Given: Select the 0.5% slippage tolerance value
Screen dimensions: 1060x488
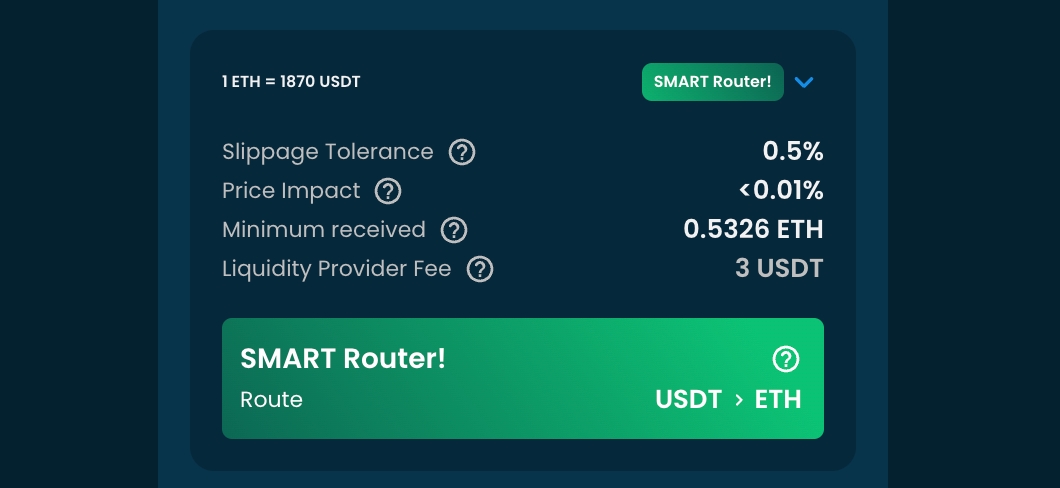Looking at the screenshot, I should [x=792, y=152].
